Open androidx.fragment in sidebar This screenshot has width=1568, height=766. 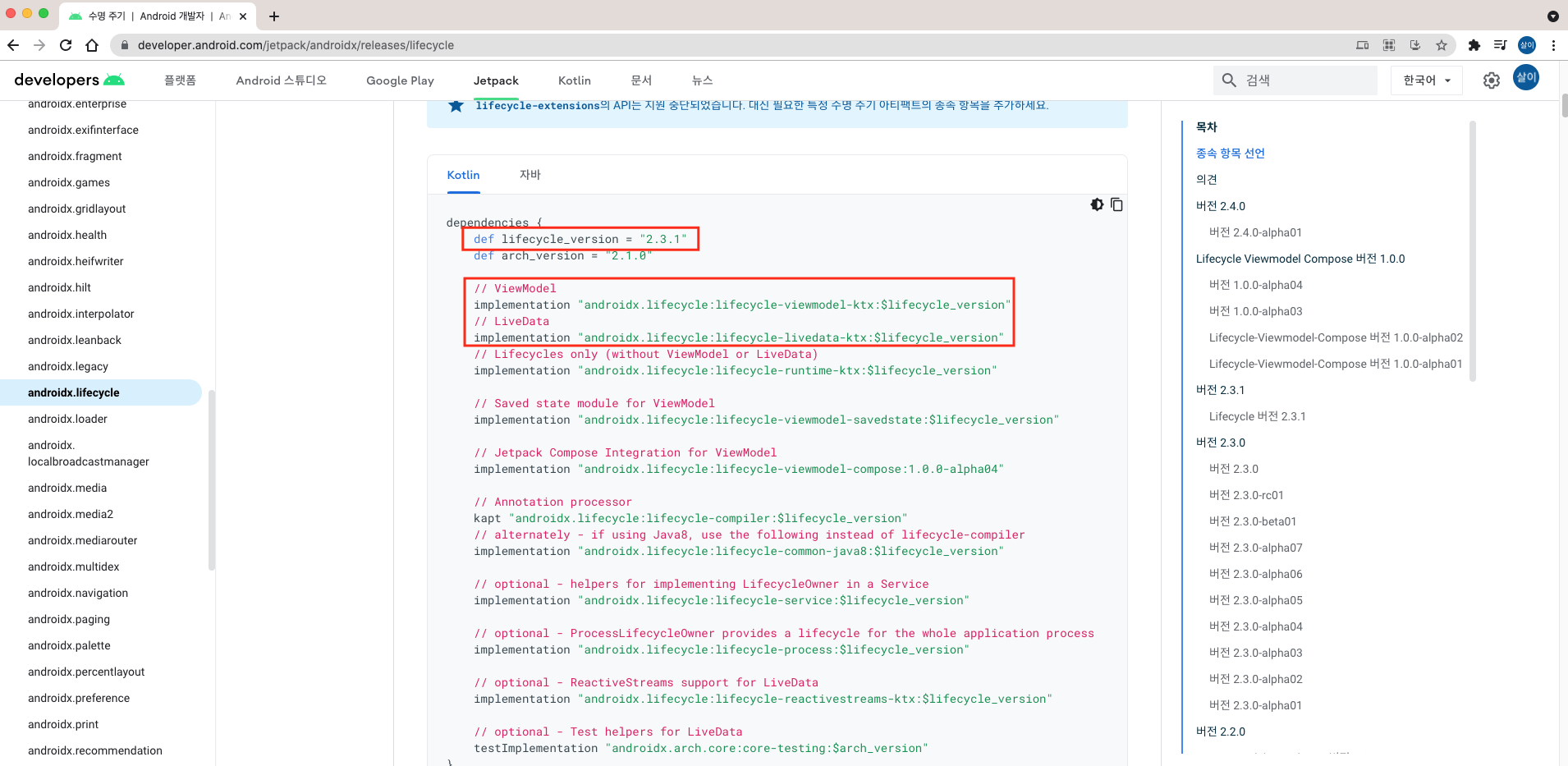(x=75, y=156)
